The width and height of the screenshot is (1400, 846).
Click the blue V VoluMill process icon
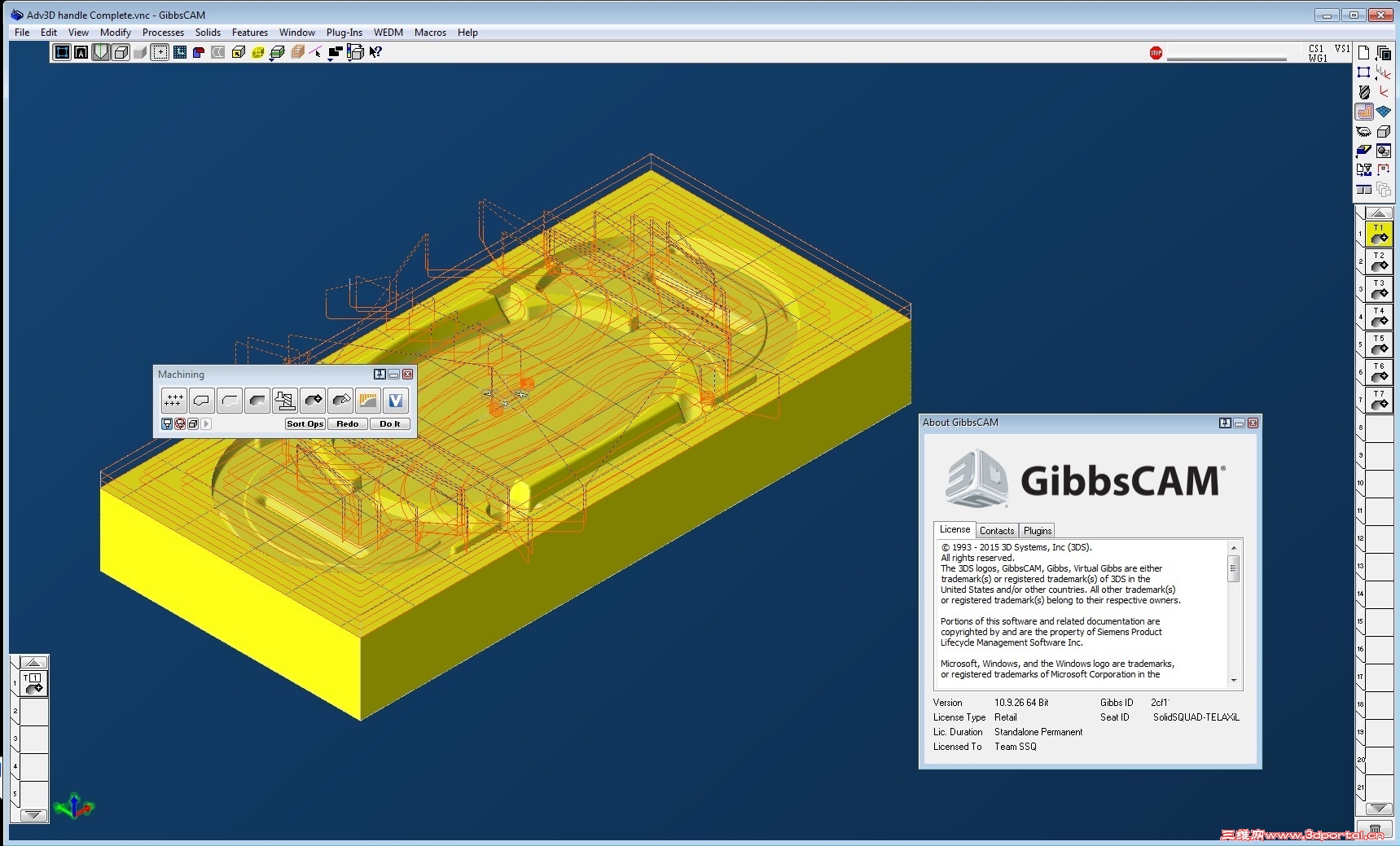396,400
